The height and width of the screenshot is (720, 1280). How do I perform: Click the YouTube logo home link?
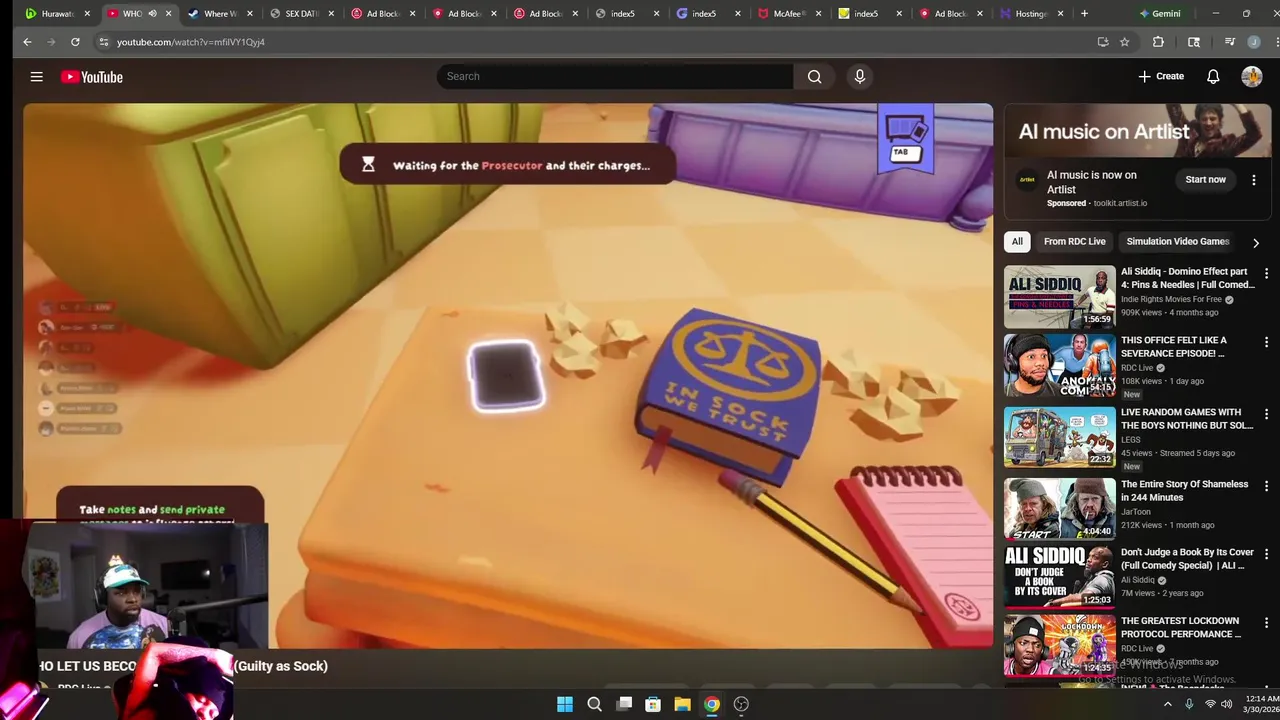91,77
